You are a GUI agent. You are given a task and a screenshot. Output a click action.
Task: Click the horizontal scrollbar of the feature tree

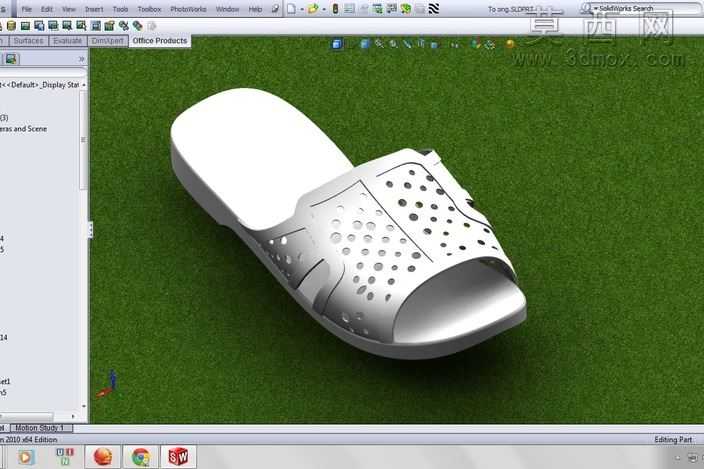pyautogui.click(x=26, y=416)
